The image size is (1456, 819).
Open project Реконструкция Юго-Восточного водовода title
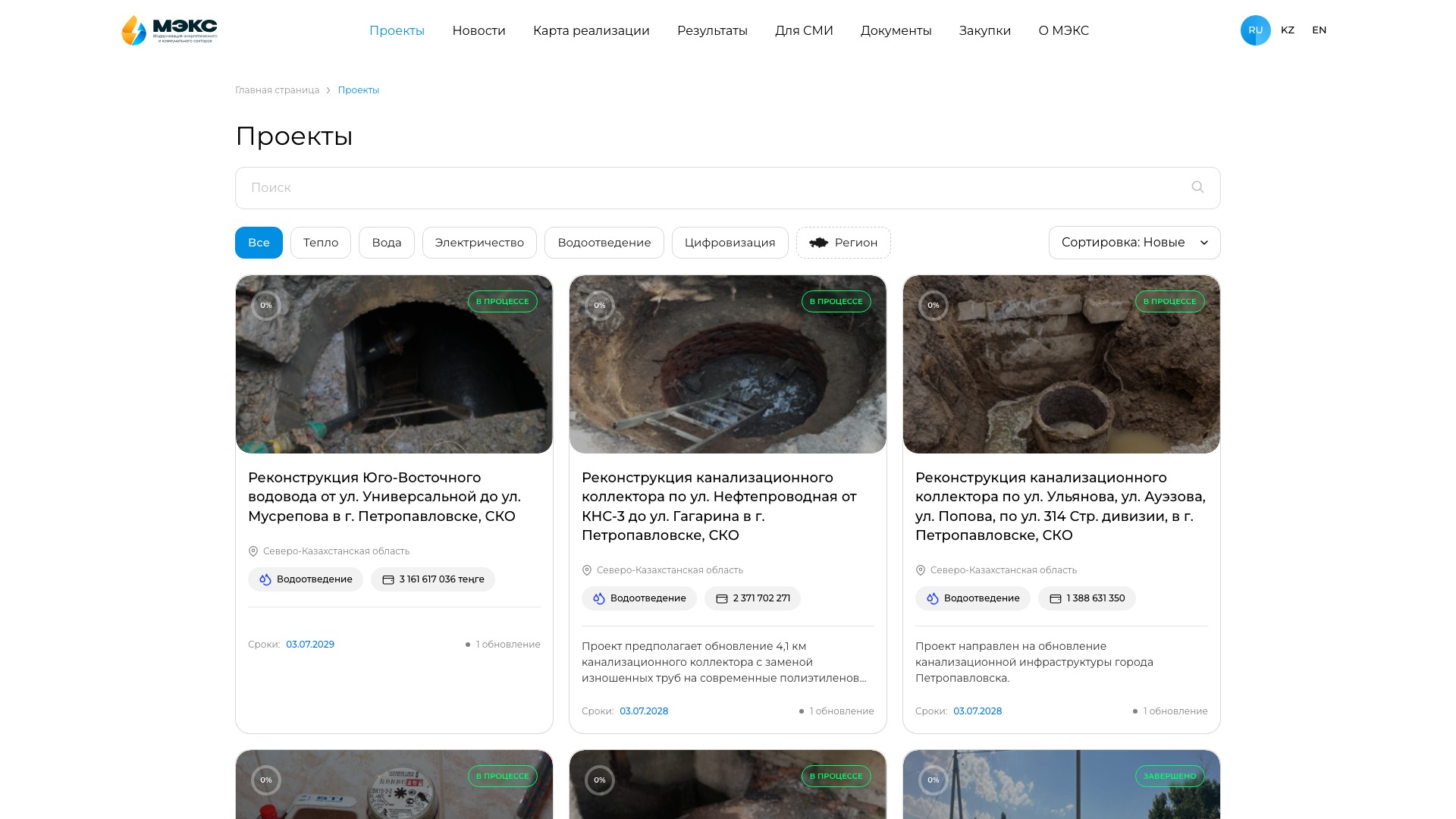coord(384,497)
